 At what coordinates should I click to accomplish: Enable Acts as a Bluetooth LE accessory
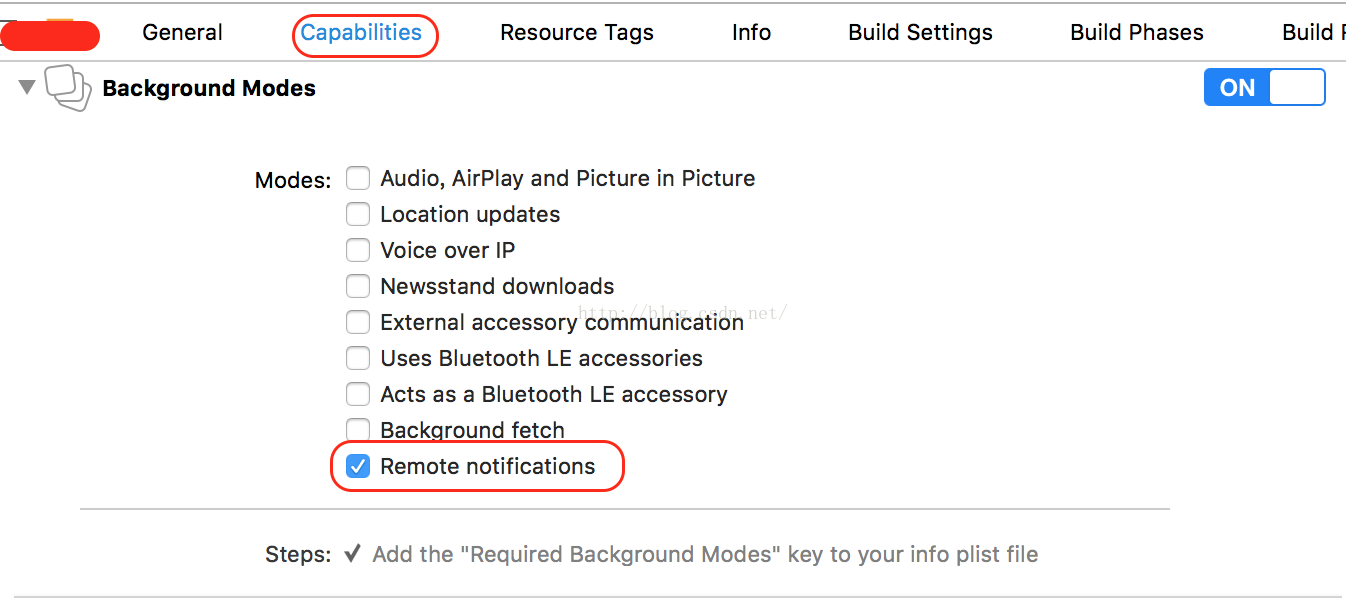point(358,395)
